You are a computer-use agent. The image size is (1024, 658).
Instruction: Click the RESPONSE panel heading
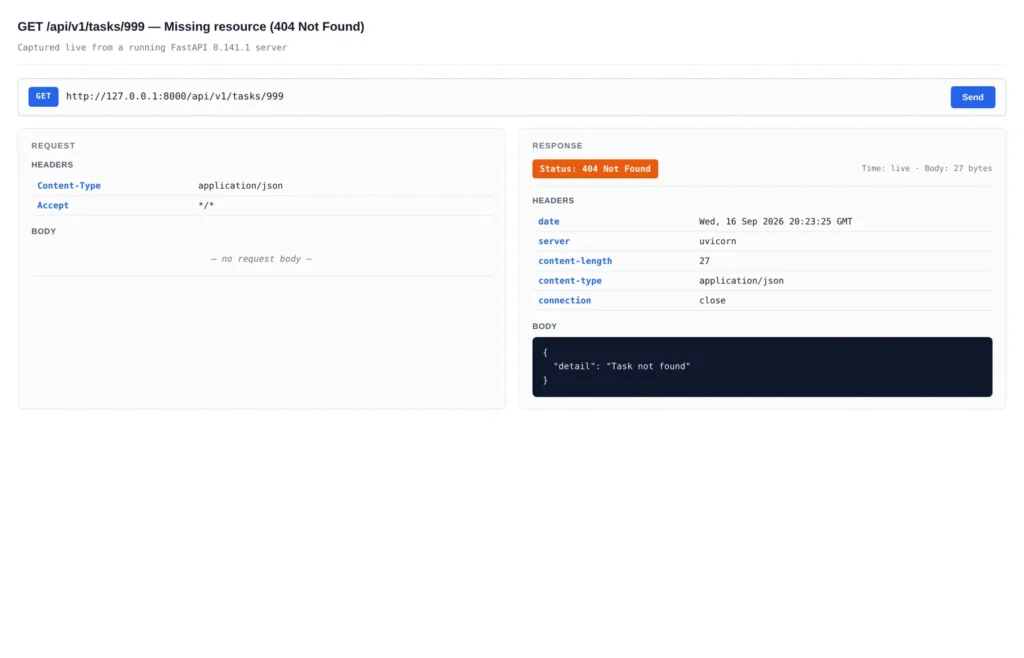click(557, 146)
